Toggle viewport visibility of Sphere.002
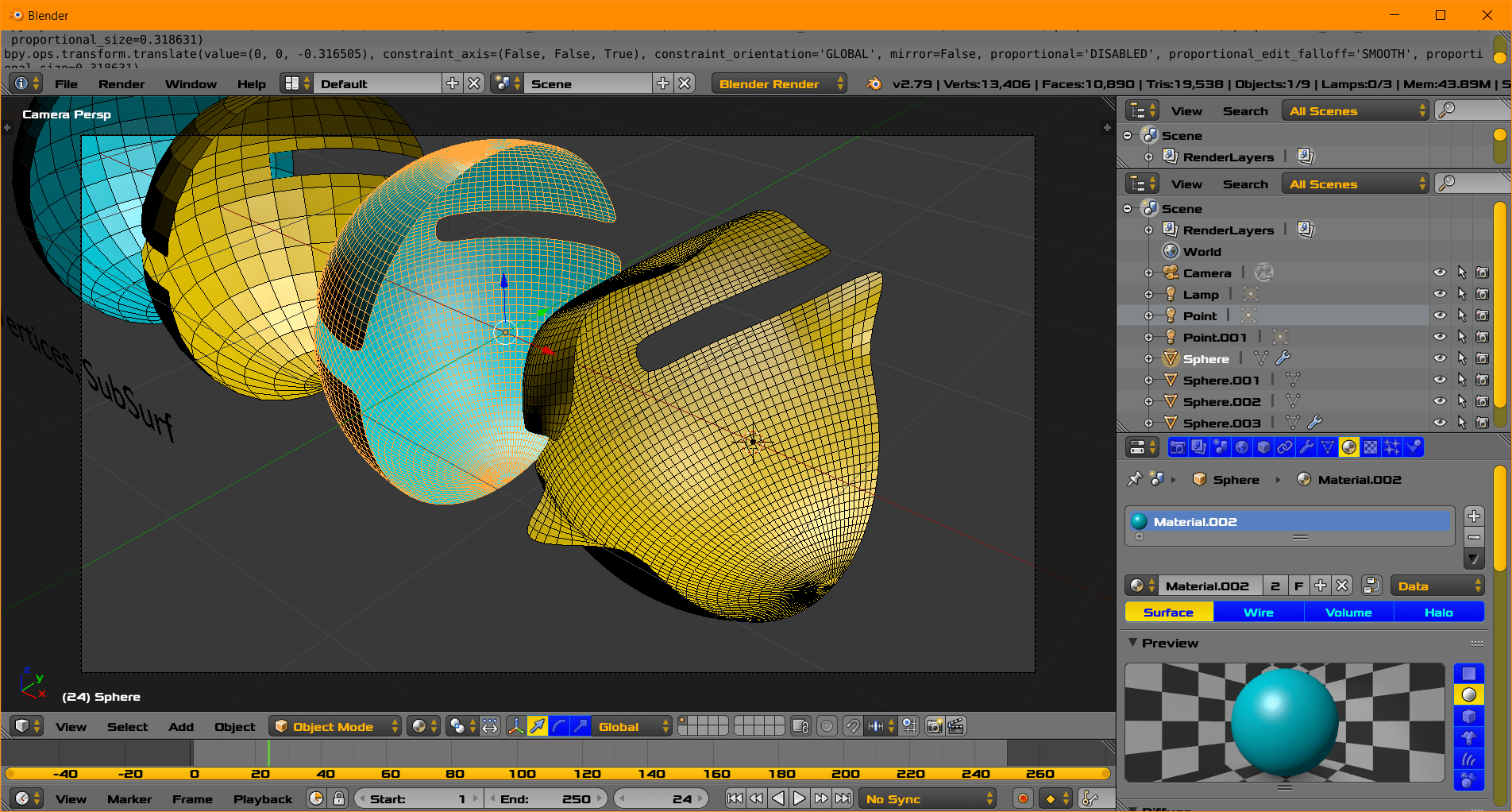Image resolution: width=1512 pixels, height=812 pixels. point(1440,401)
